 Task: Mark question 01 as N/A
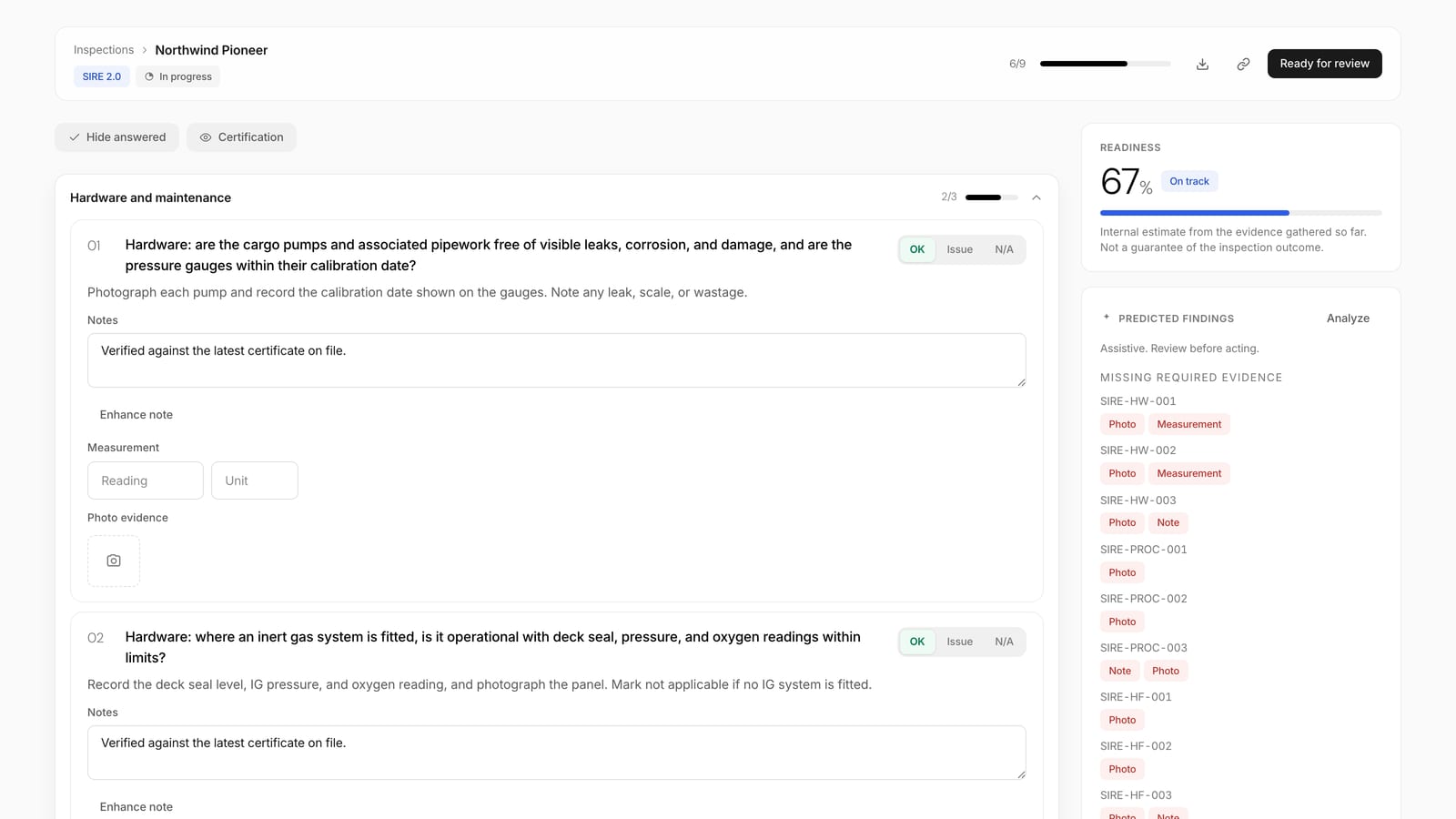(x=1004, y=249)
